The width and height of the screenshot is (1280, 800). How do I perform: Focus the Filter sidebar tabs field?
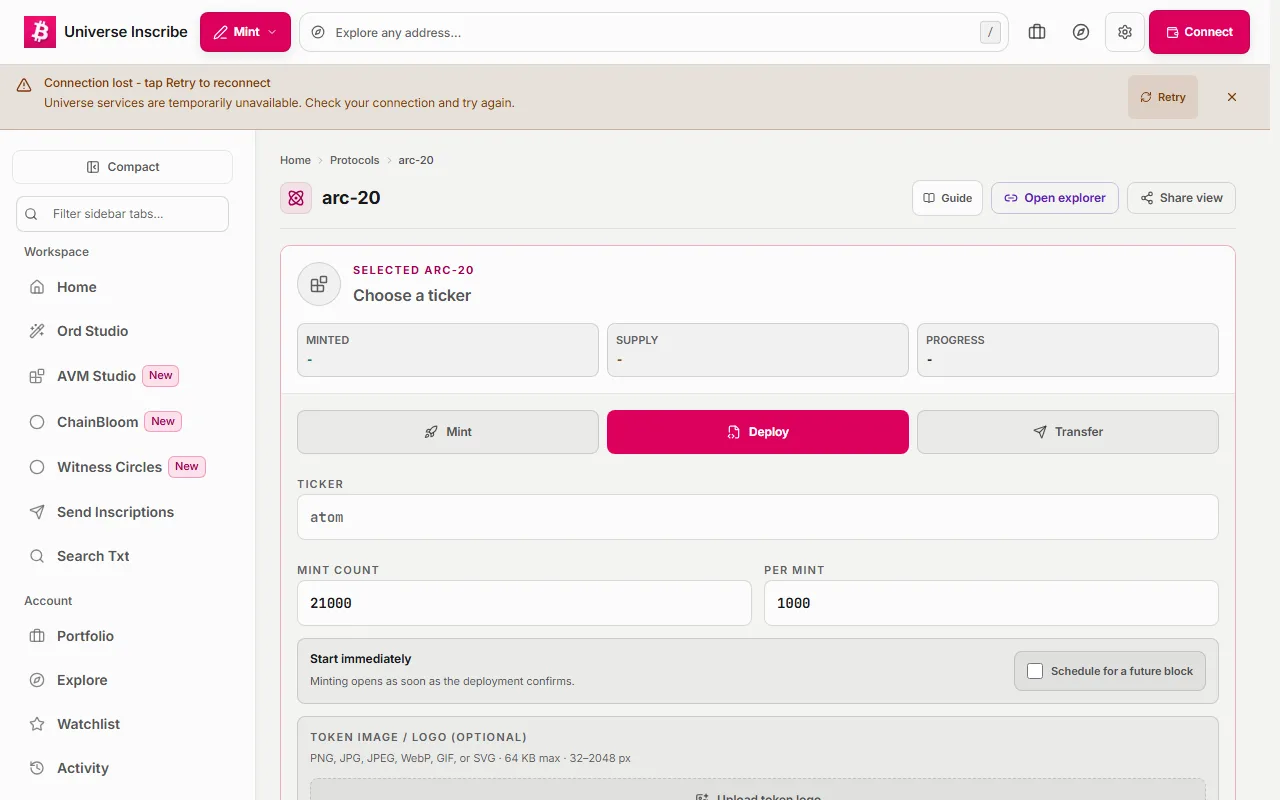(x=122, y=214)
